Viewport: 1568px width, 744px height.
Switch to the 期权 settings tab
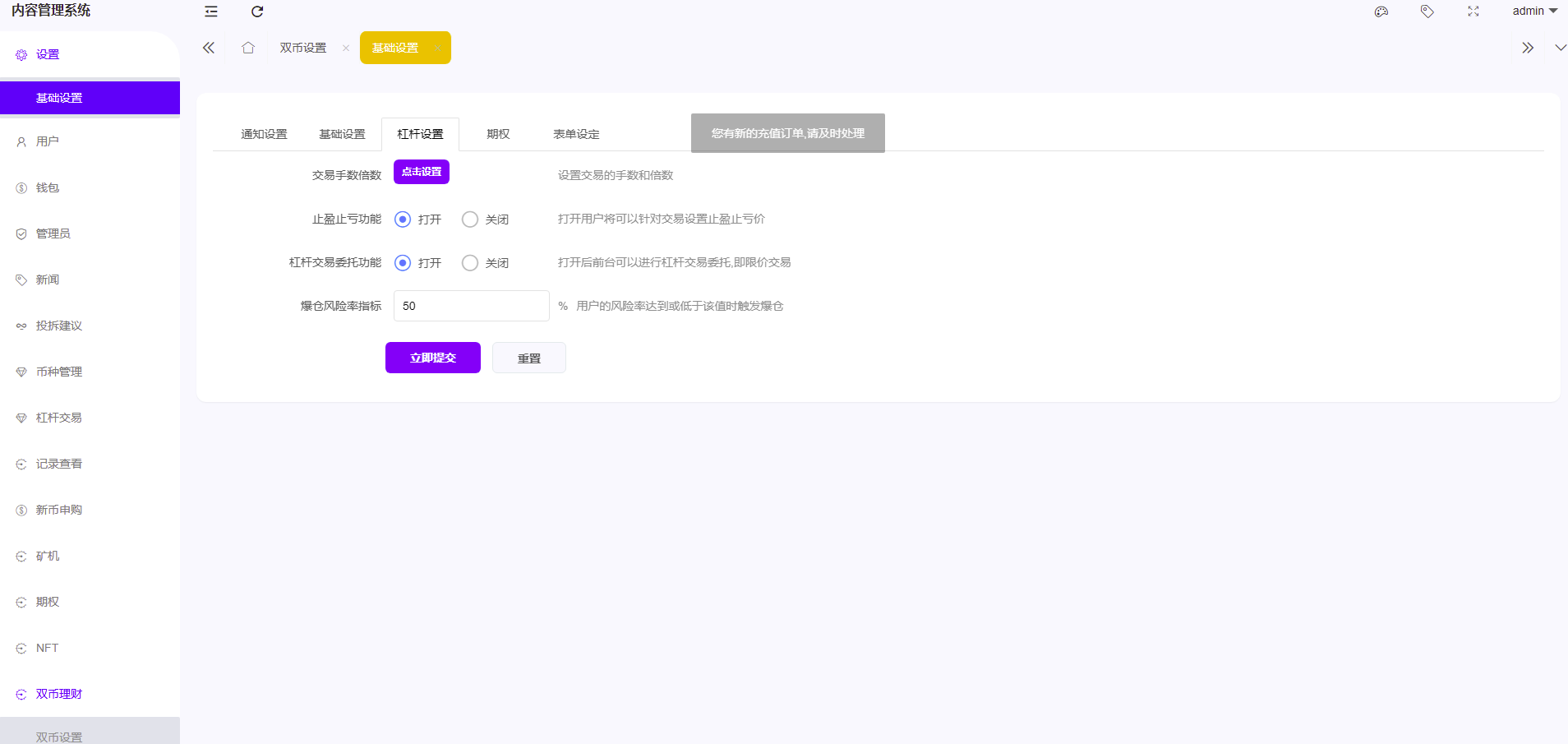point(498,134)
